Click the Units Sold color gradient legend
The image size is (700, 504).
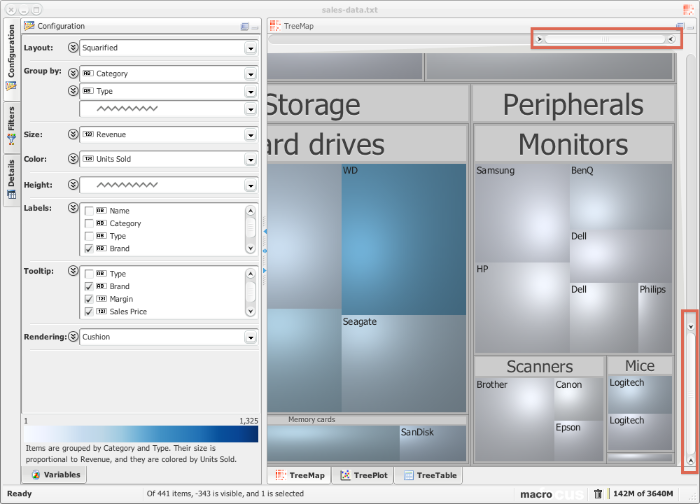click(140, 434)
